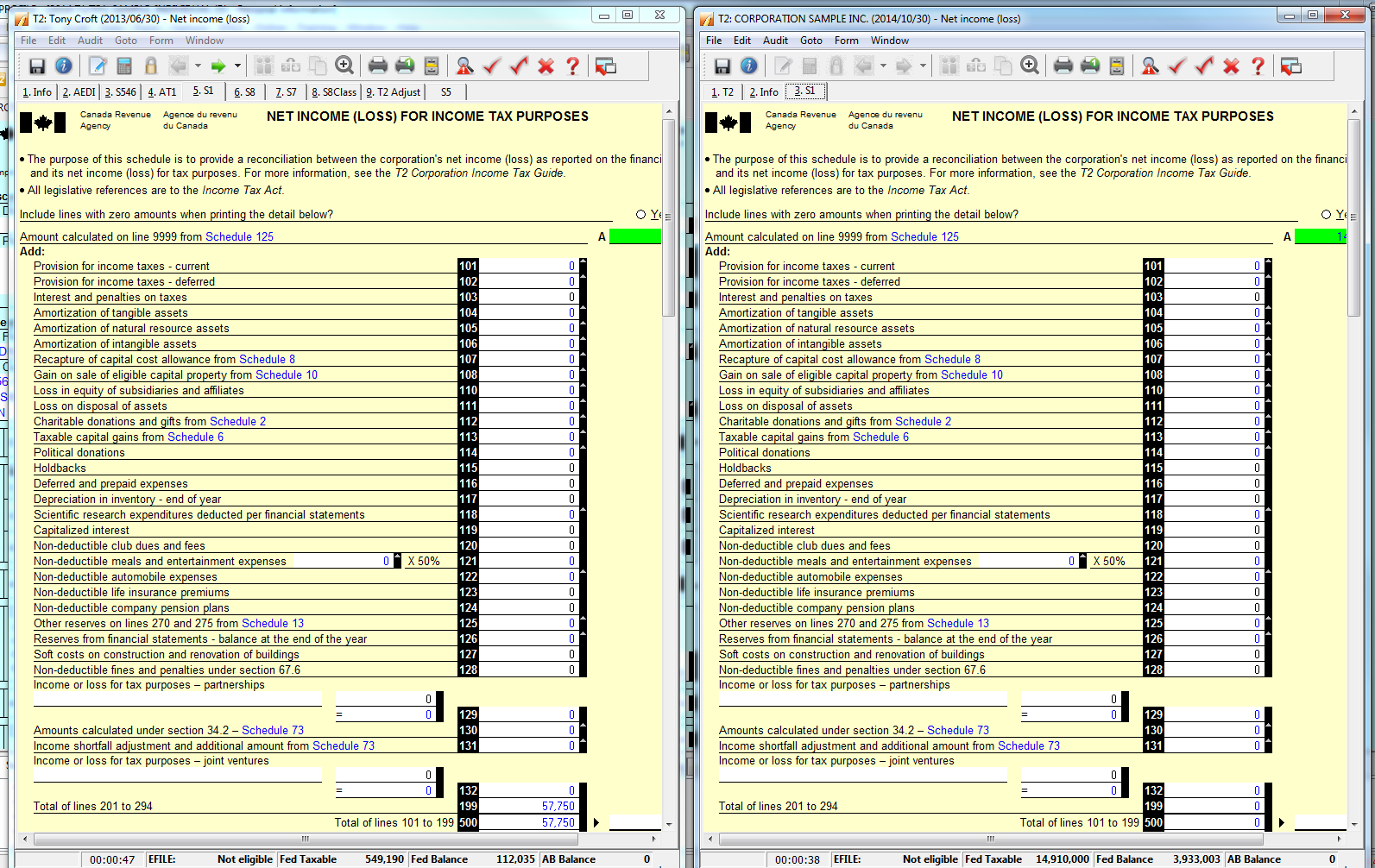The height and width of the screenshot is (868, 1375).
Task: Click the switch windows icon in Tony Croft window
Action: (x=606, y=66)
